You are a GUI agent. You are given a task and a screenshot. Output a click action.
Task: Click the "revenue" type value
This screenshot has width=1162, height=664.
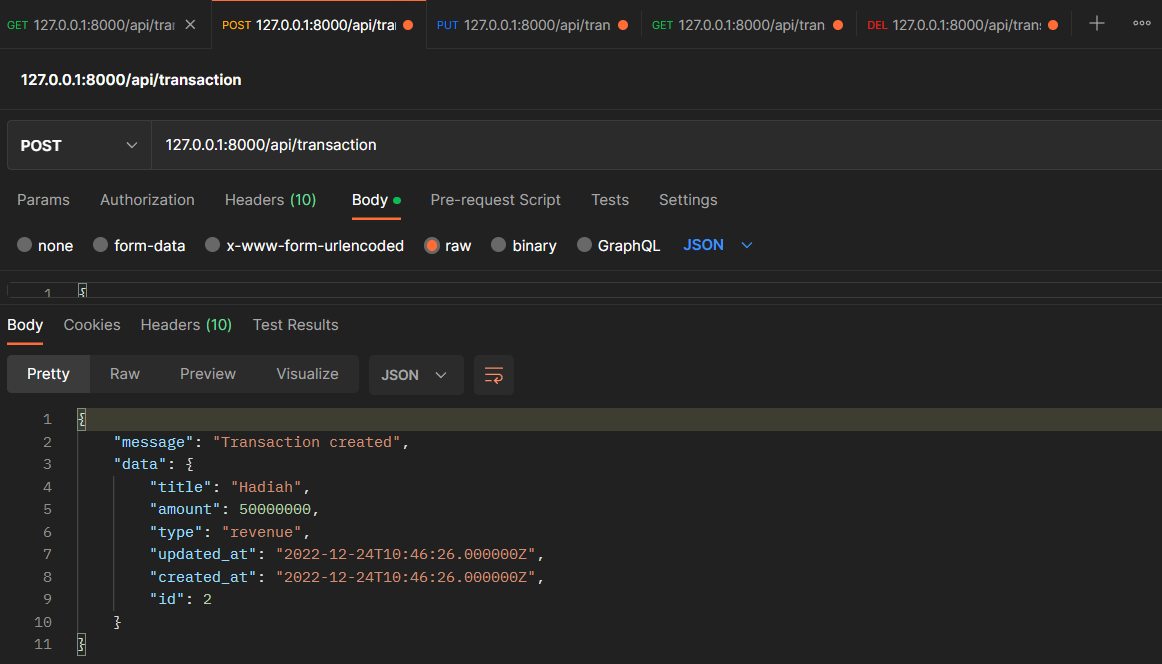(262, 532)
